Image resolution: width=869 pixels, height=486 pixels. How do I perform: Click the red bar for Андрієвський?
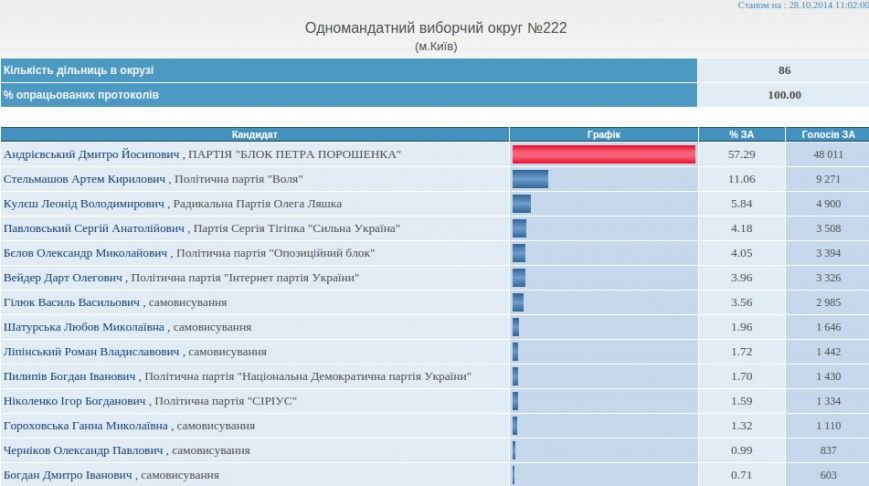(x=604, y=154)
